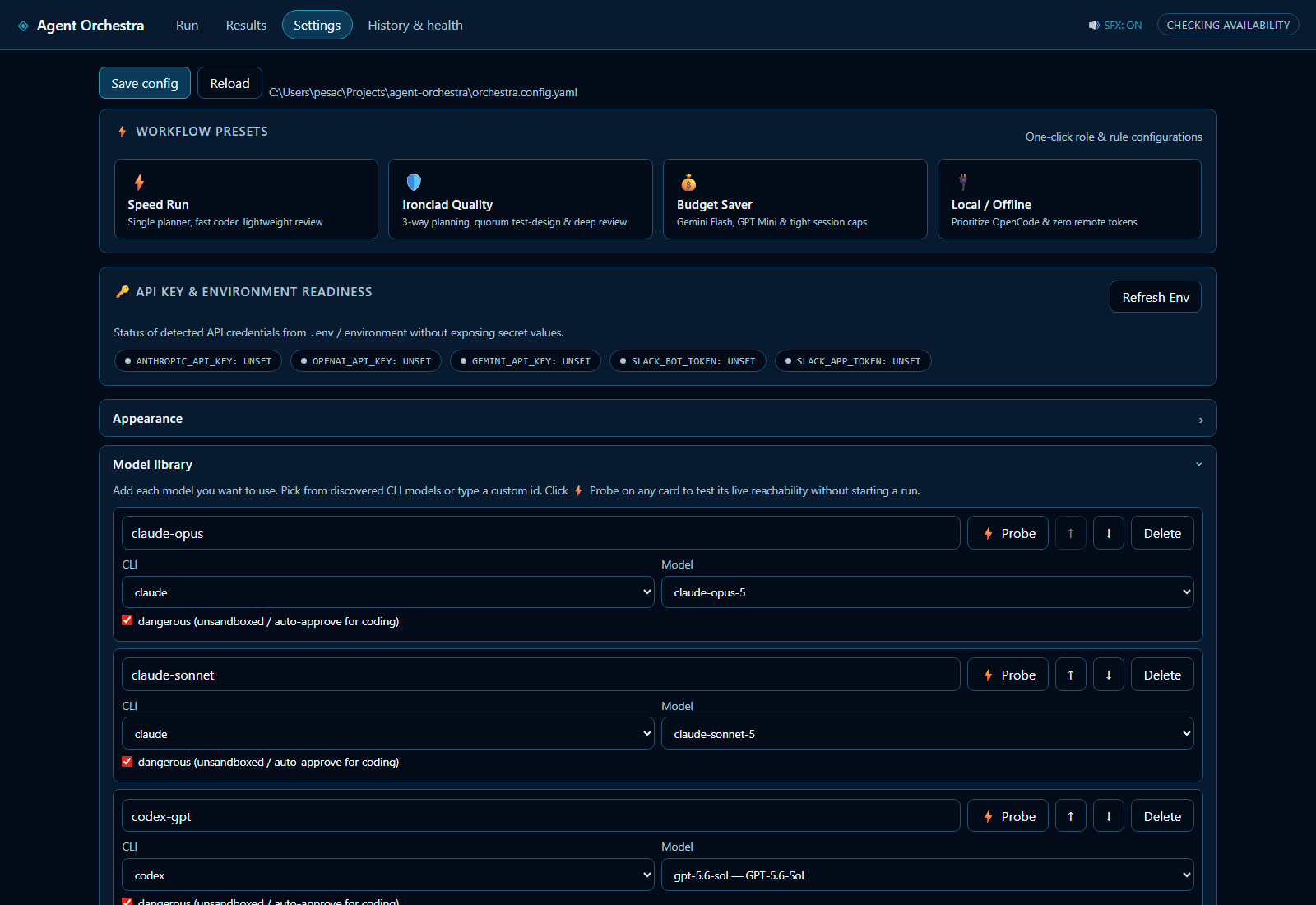Click ANTHROPIC_API_KEY: UNSET status chip

[x=198, y=361]
